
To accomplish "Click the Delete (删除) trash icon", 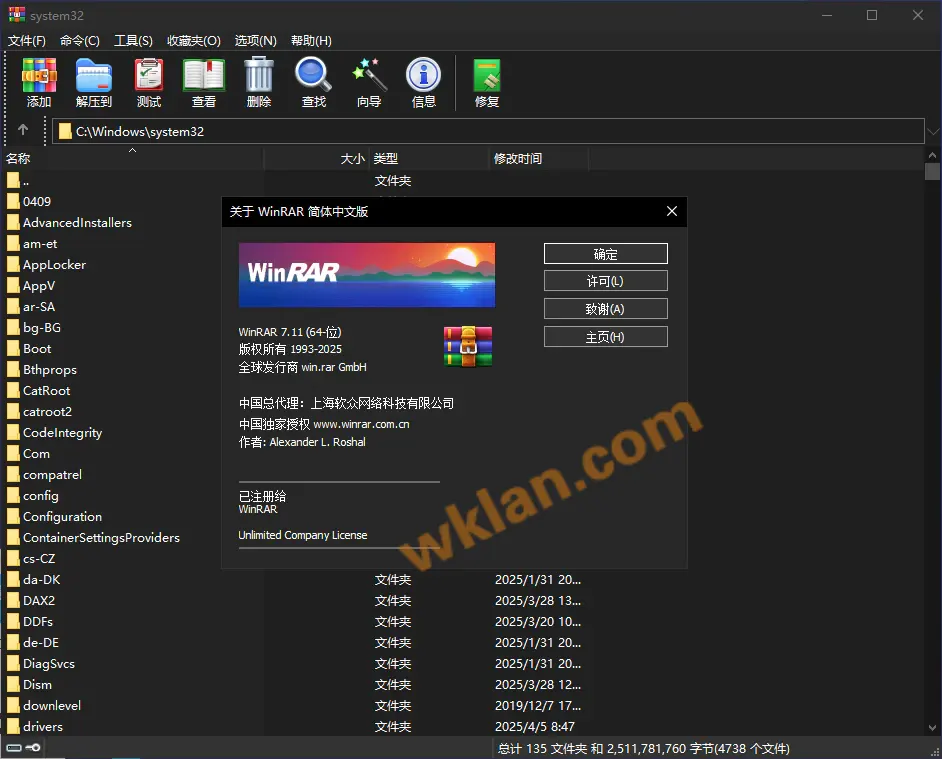I will pyautogui.click(x=259, y=82).
